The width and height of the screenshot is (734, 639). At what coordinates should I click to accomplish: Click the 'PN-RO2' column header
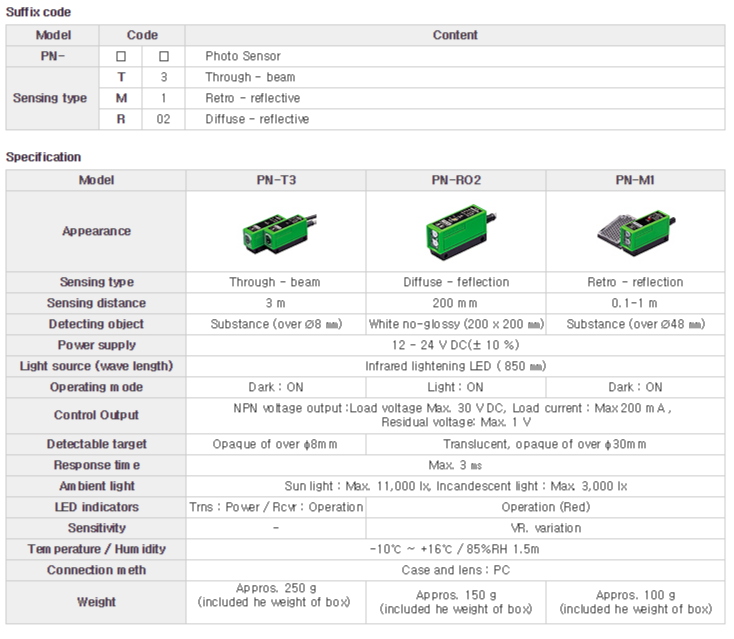456,180
